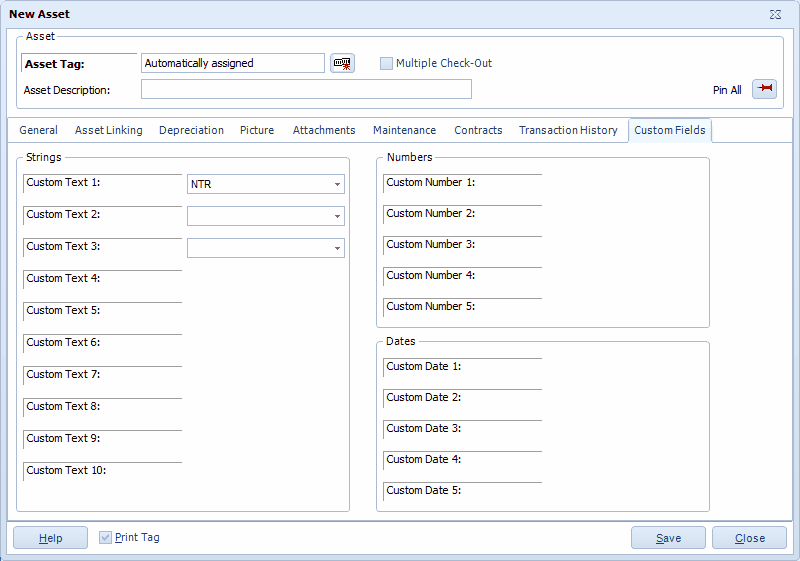Switch to the General tab
Screen dimensions: 800x561
[x=38, y=130]
